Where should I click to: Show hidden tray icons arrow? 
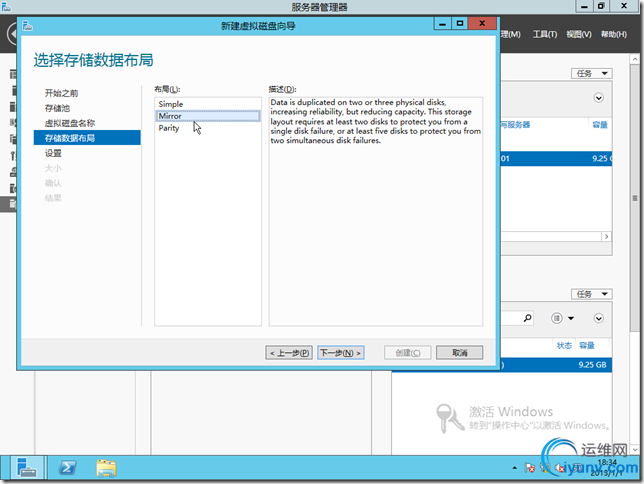[514, 468]
